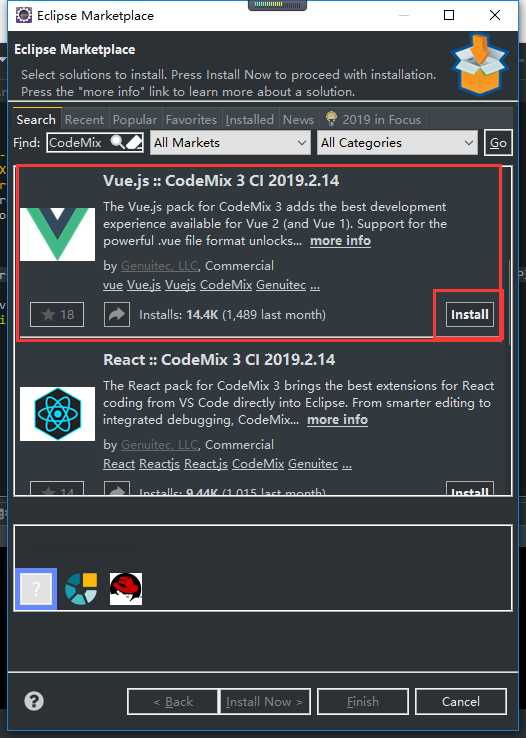Share the Vue.js CodeMix solution
The width and height of the screenshot is (526, 738).
pos(117,314)
